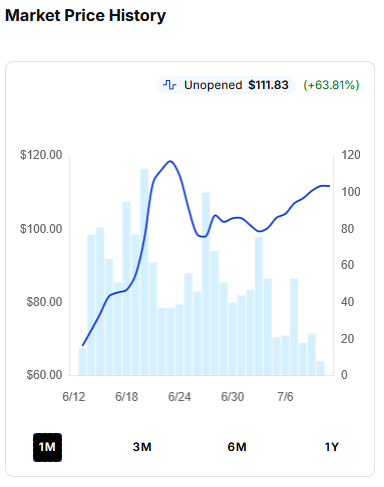Switch to the 1Y time range
Viewport: 384px width, 487px height.
pyautogui.click(x=332, y=447)
